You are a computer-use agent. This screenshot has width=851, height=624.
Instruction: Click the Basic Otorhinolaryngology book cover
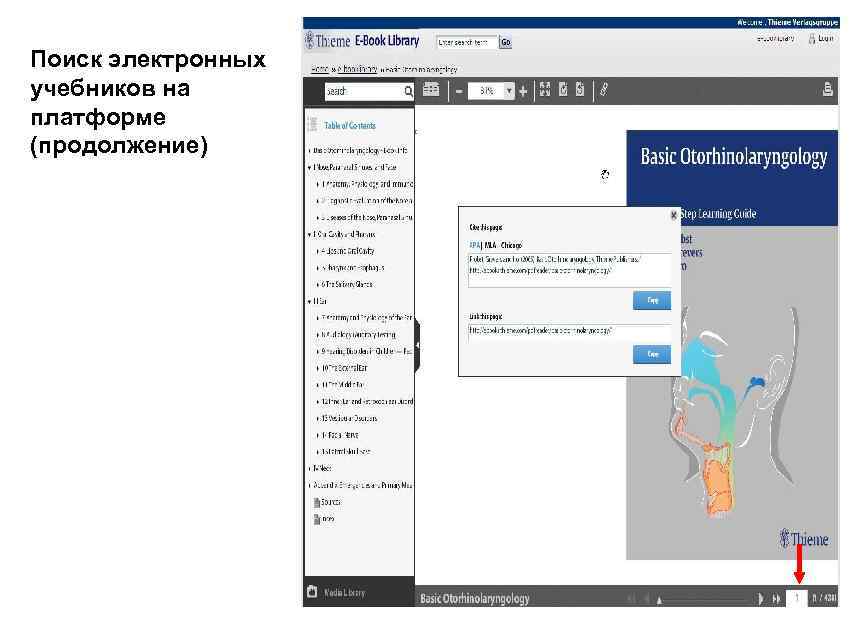click(732, 345)
